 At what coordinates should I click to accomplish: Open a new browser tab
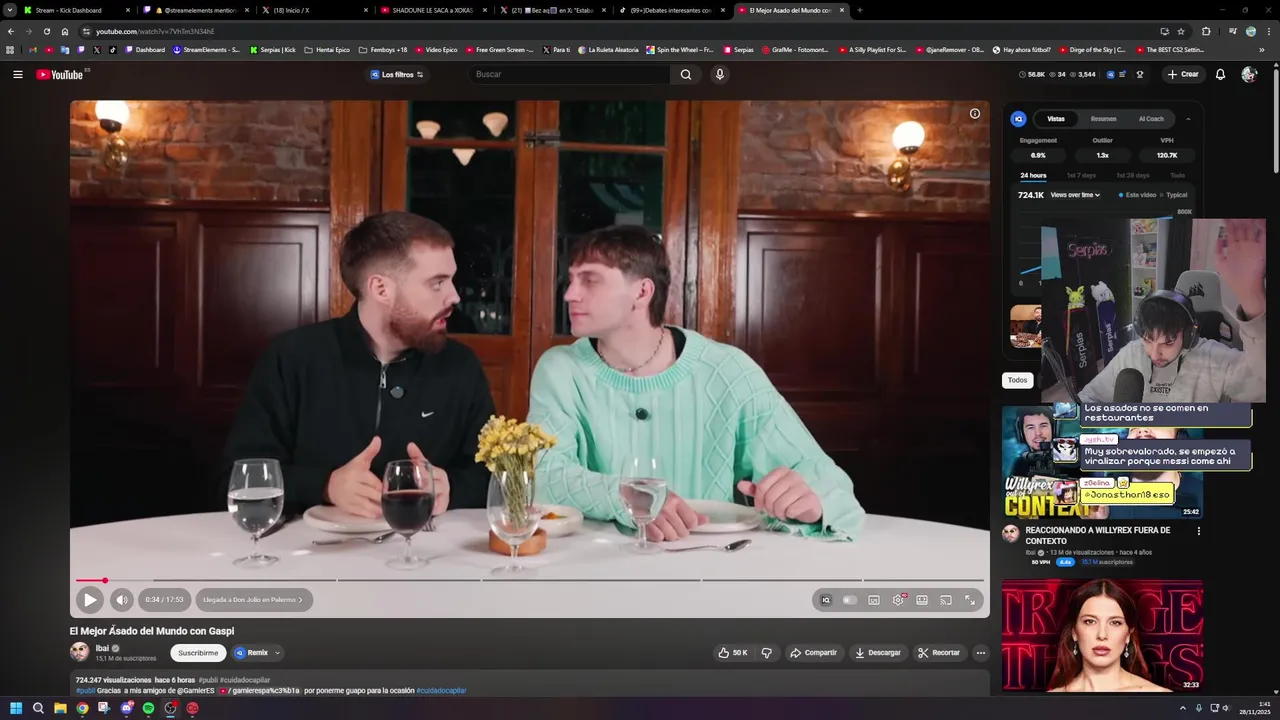click(860, 10)
